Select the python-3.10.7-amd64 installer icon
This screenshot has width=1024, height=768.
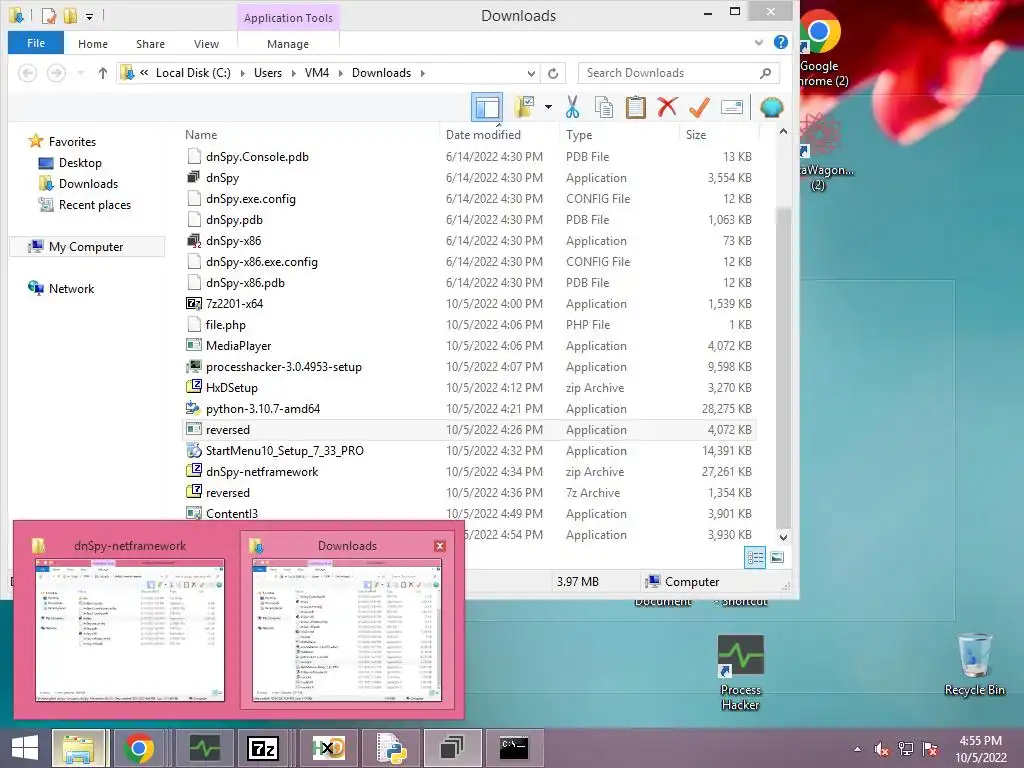coord(193,409)
